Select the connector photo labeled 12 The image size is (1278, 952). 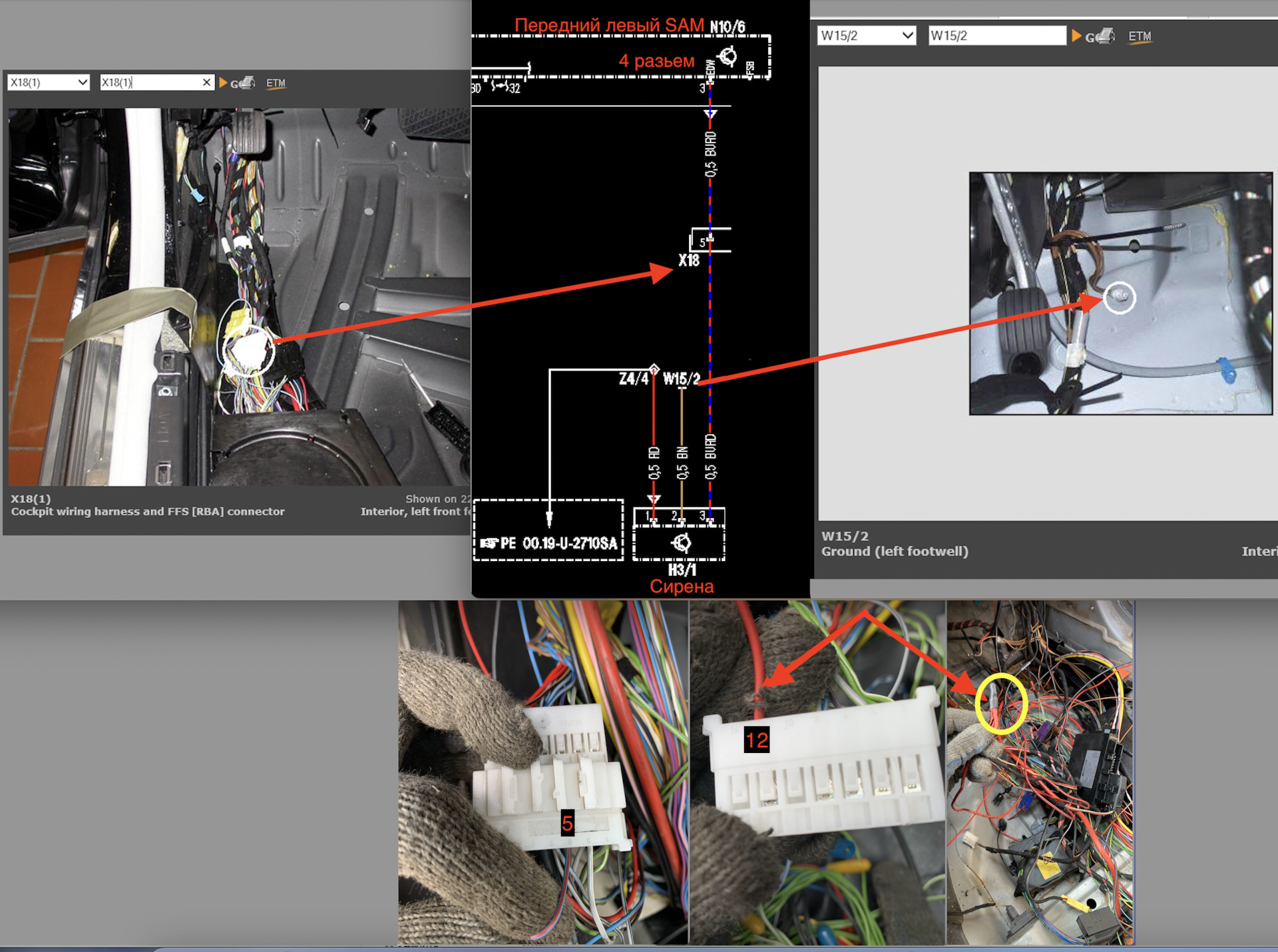tap(817, 772)
